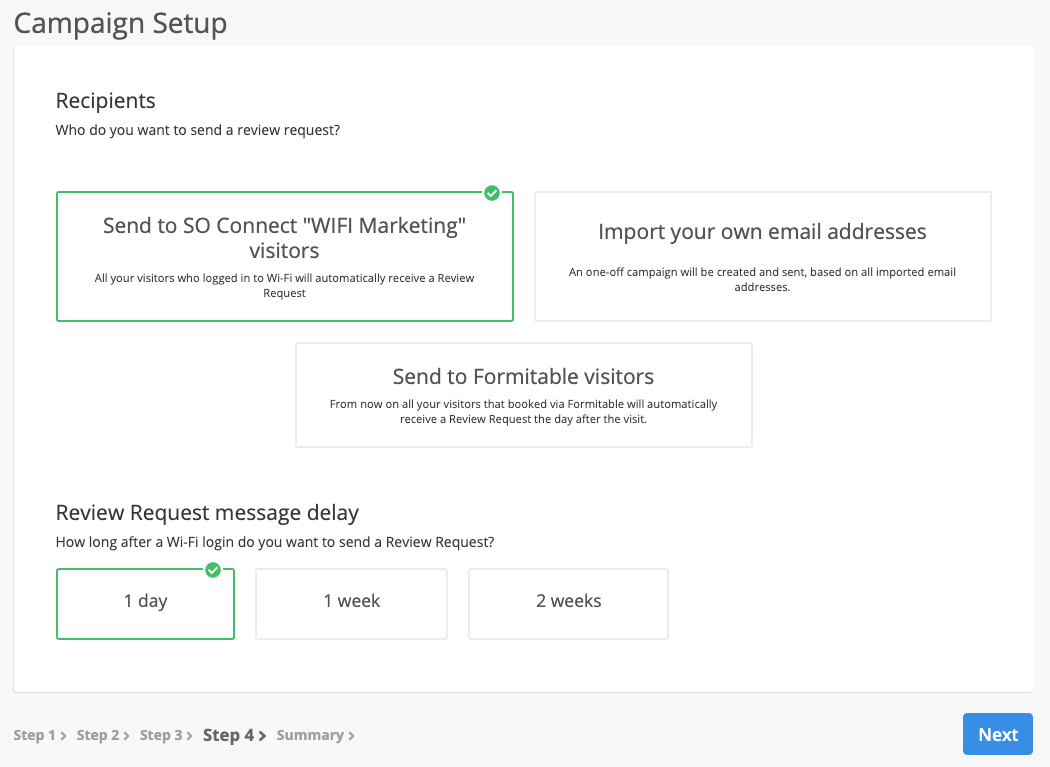Go back to Step 1

tap(34, 735)
